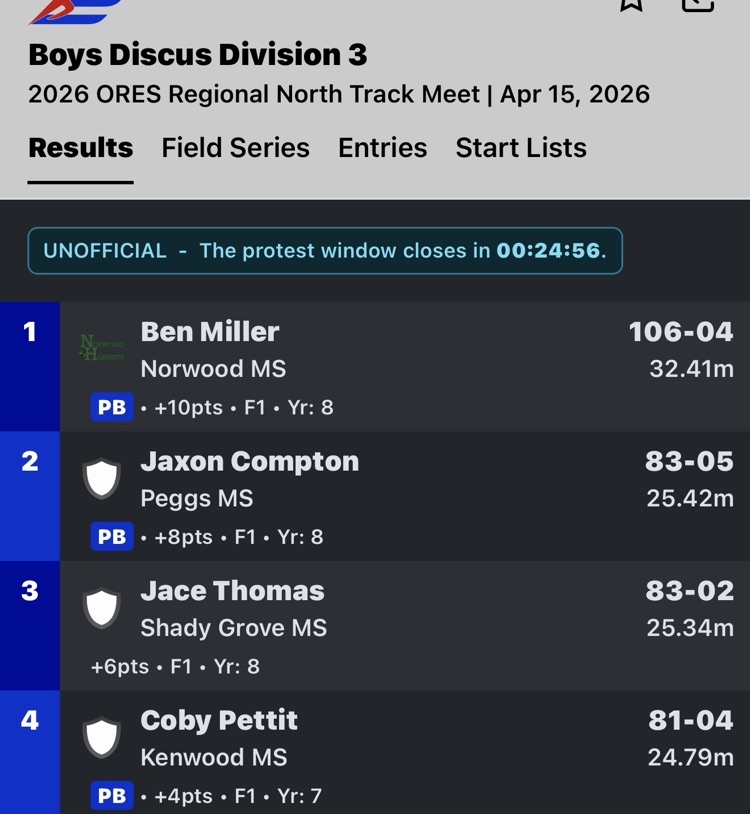
Task: Switch to the Field Series tab
Action: click(x=235, y=148)
